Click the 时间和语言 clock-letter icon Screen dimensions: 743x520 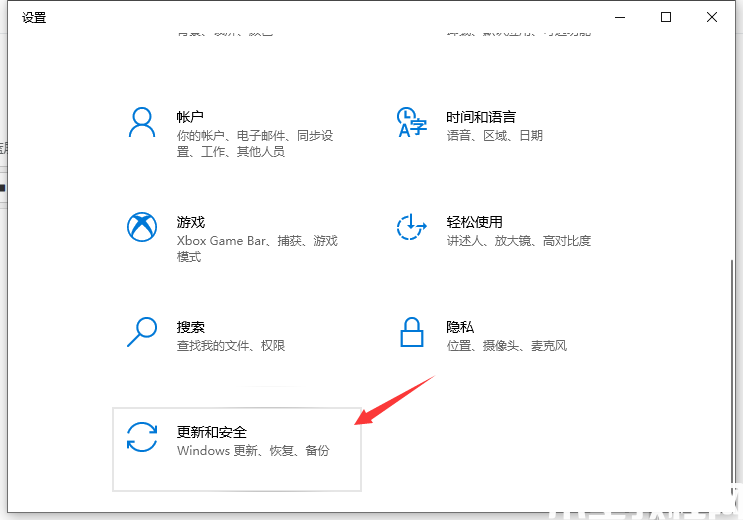411,122
